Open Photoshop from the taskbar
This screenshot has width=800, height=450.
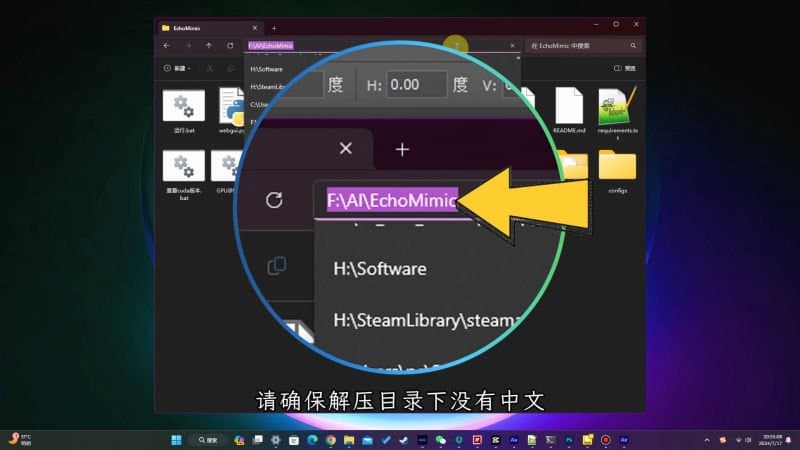(569, 440)
